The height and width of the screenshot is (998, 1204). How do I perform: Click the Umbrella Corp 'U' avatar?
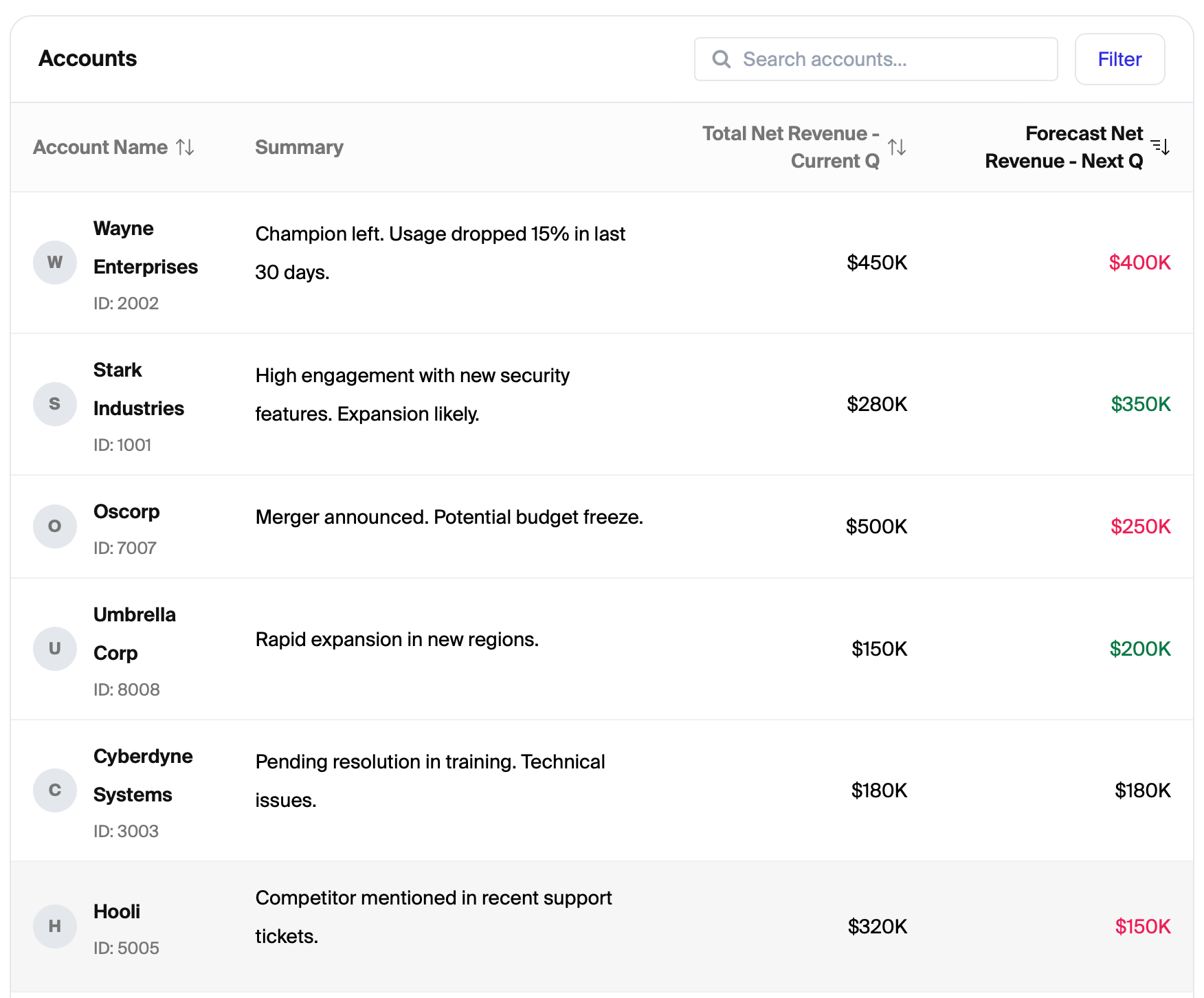[x=55, y=649]
